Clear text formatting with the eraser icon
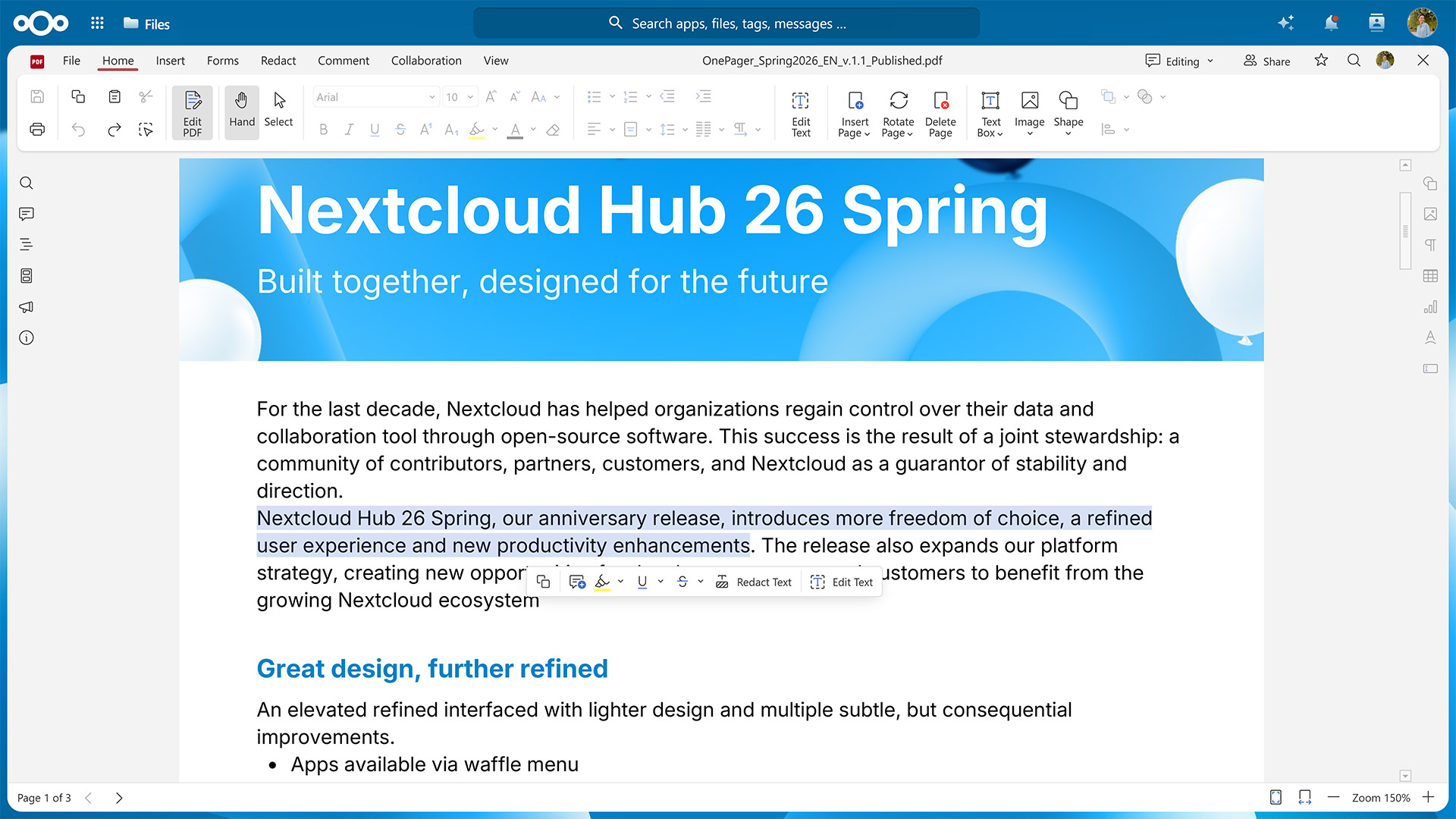 pyautogui.click(x=553, y=130)
